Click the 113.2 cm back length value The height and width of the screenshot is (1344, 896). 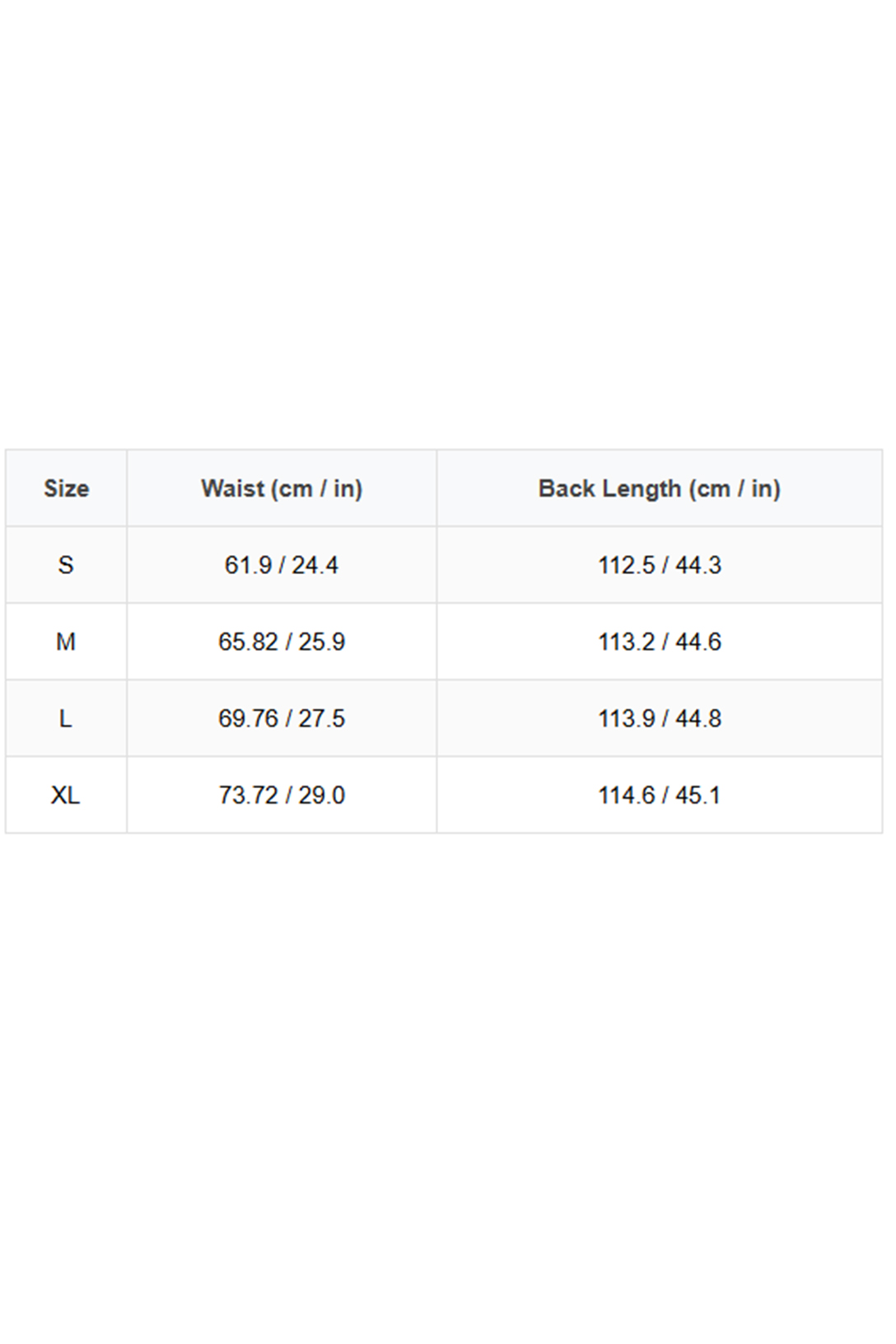pos(627,642)
